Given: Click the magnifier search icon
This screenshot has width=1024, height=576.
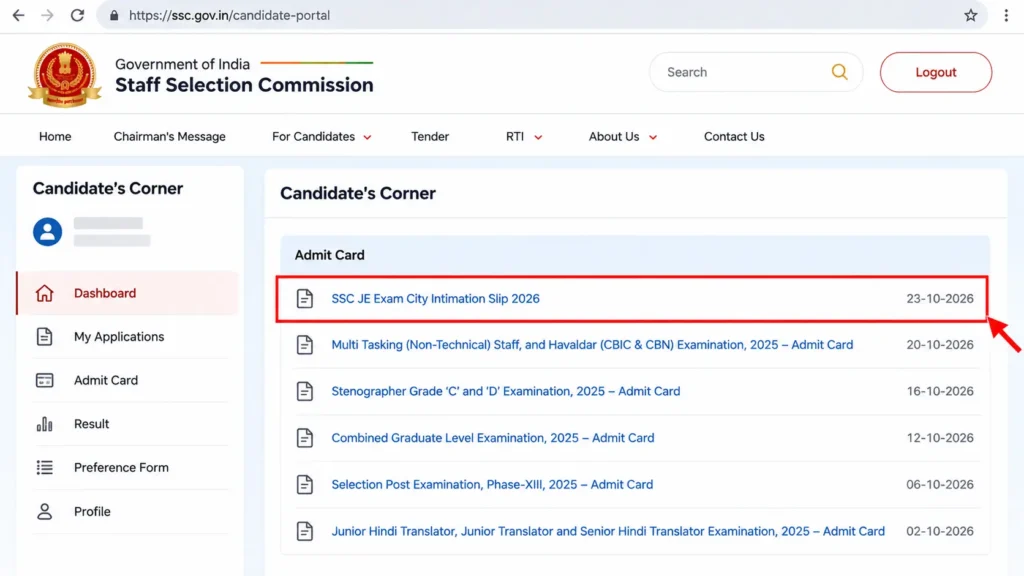Looking at the screenshot, I should click(x=839, y=72).
